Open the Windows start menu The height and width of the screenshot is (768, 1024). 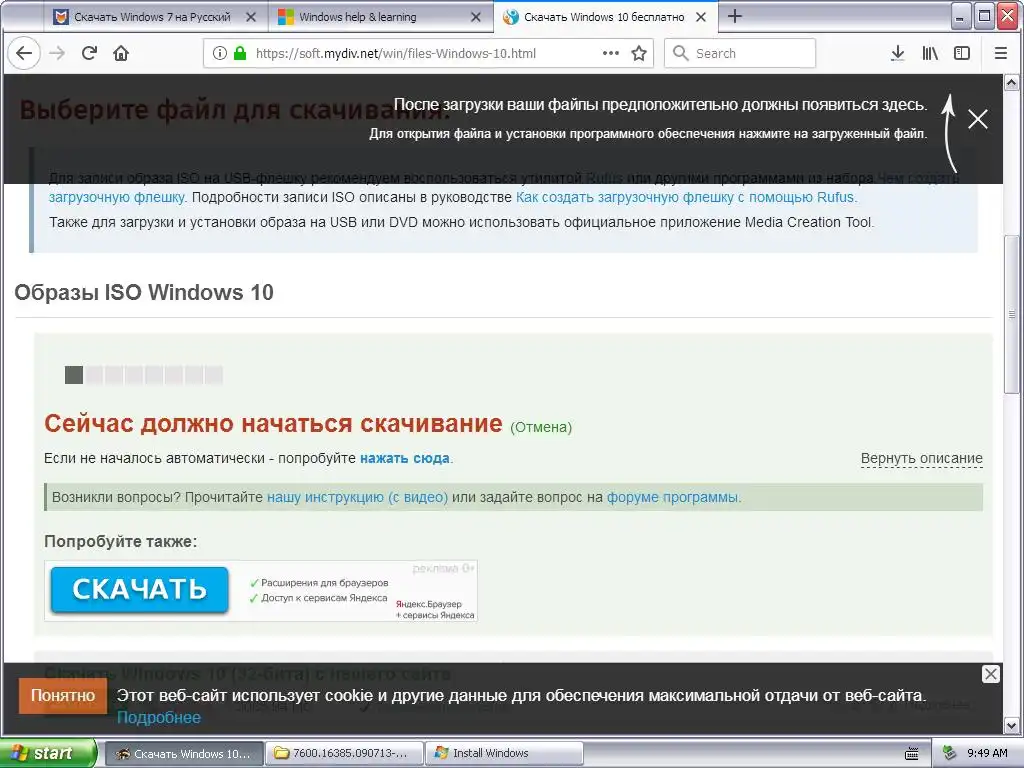coord(47,753)
